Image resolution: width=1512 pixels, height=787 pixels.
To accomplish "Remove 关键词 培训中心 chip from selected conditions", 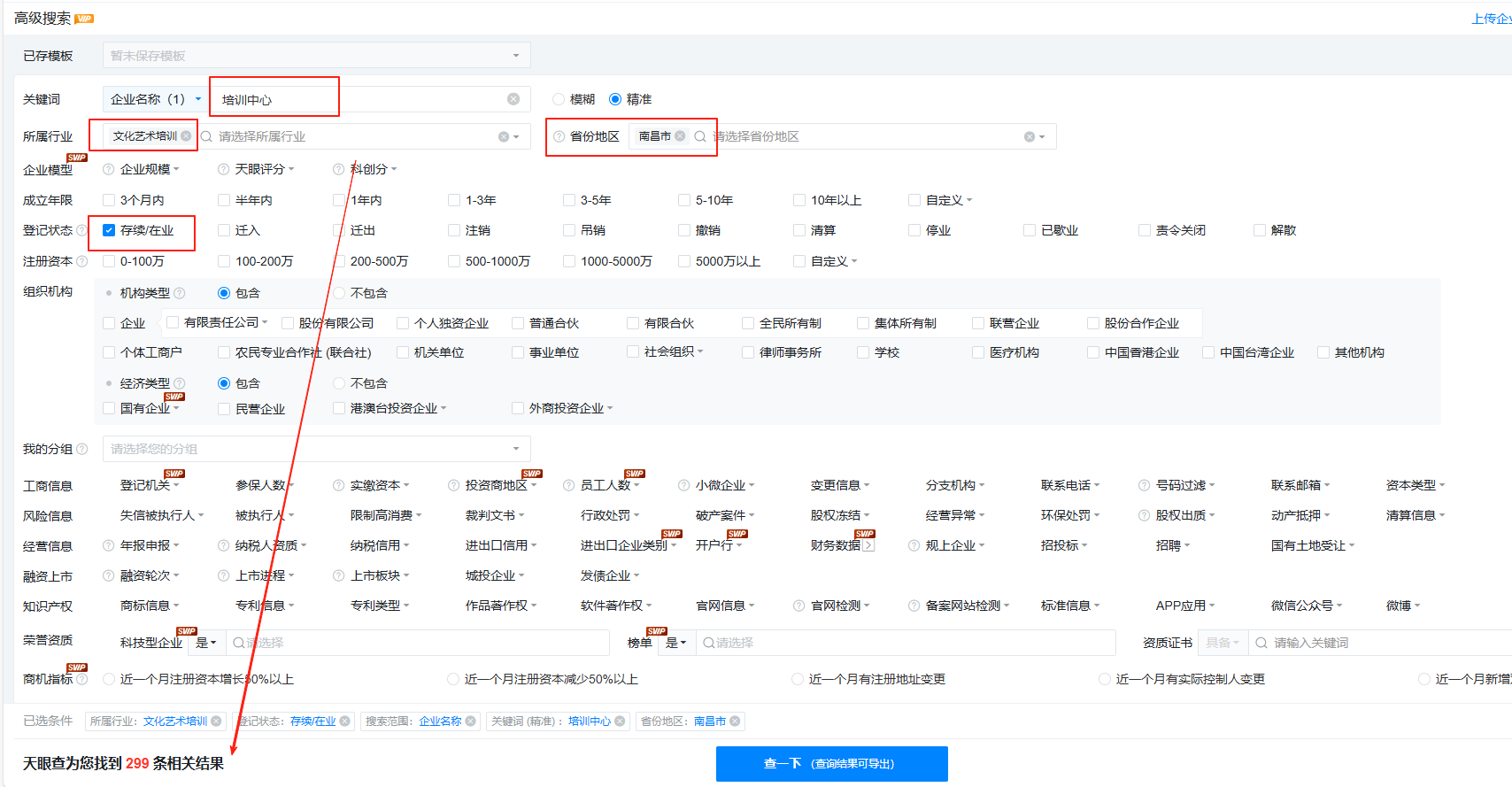I will (620, 721).
